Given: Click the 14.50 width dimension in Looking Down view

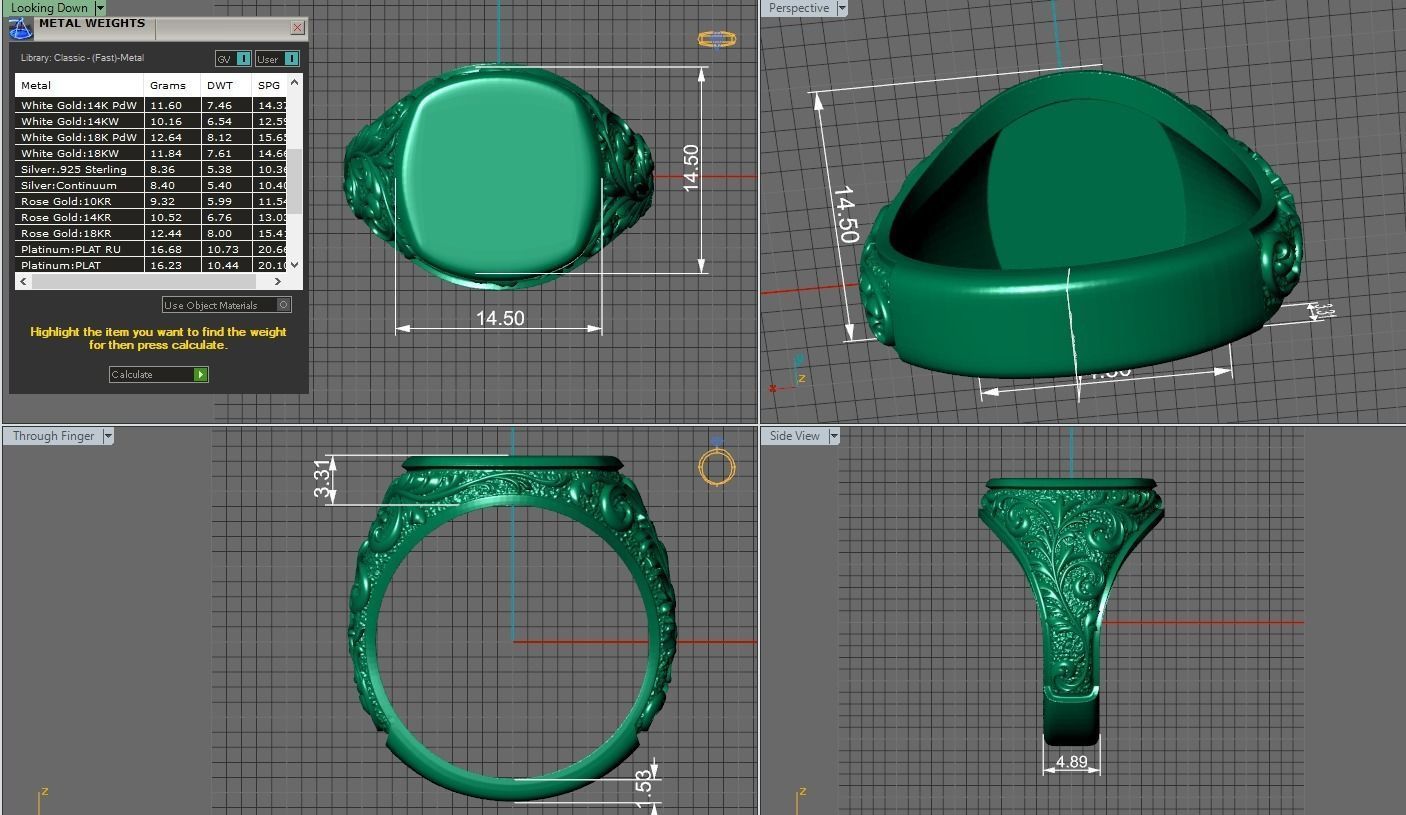Looking at the screenshot, I should 500,318.
